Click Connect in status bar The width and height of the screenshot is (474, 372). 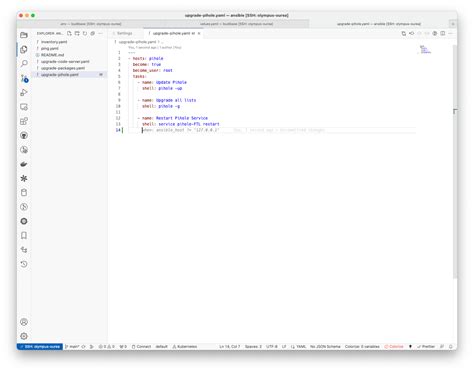(x=141, y=347)
